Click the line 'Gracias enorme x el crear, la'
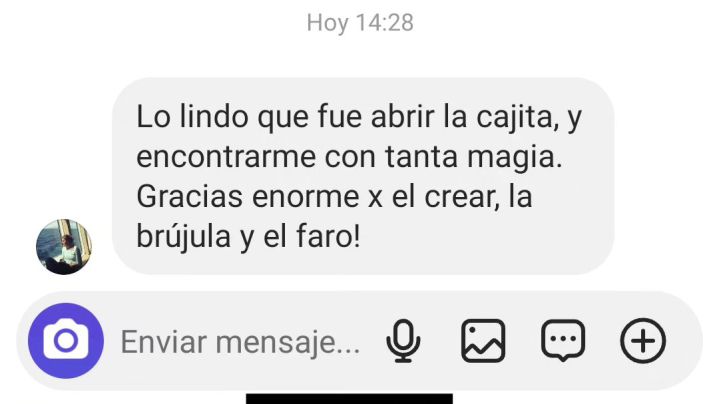 [x=334, y=197]
